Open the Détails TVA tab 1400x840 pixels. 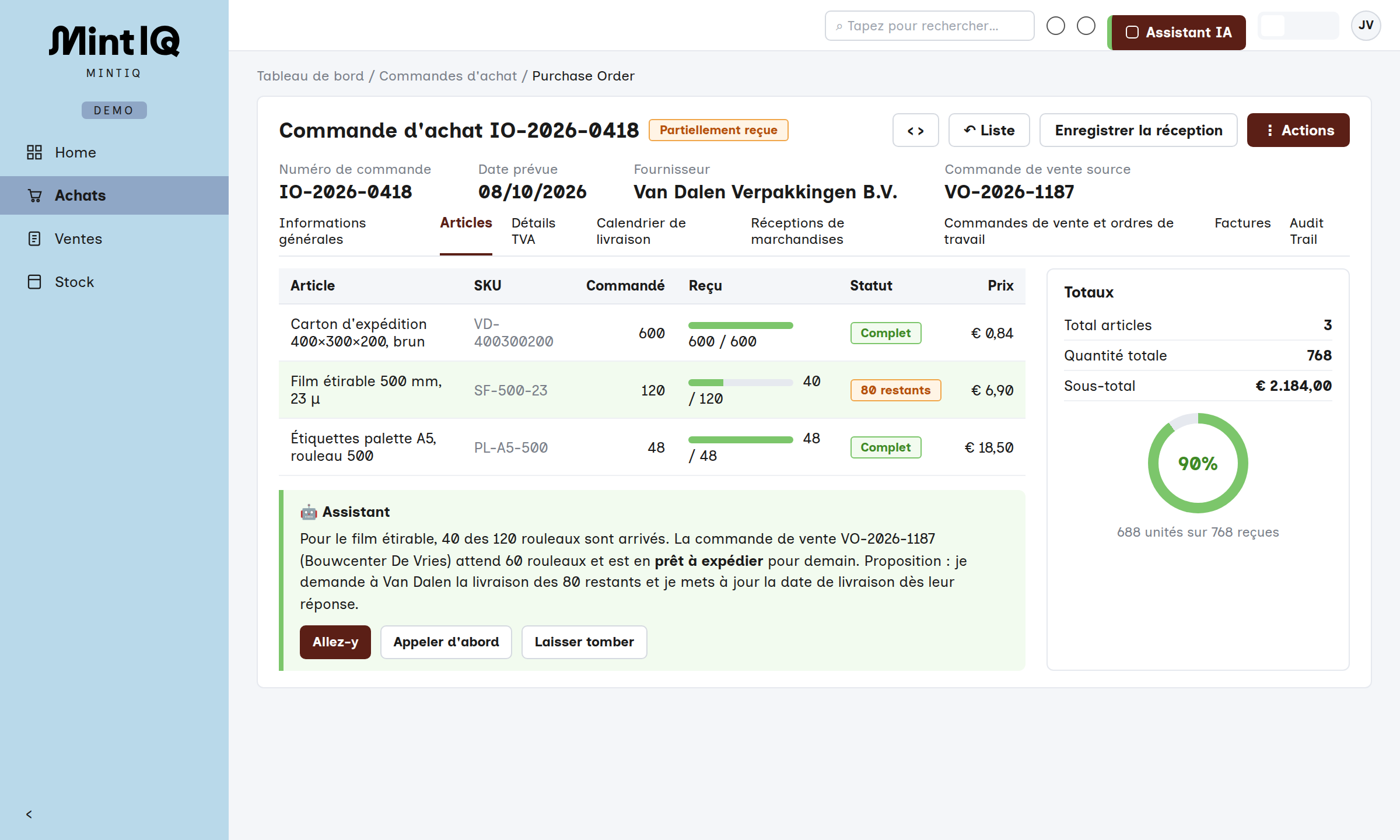click(544, 231)
